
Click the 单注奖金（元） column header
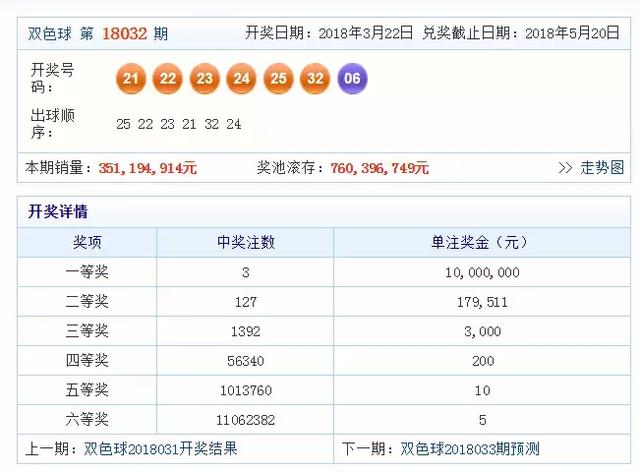pyautogui.click(x=482, y=243)
